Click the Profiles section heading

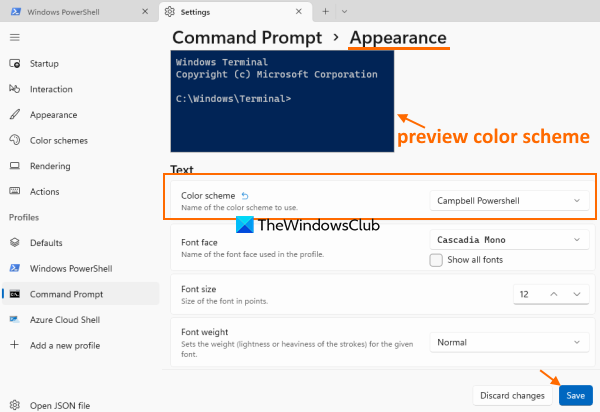coord(24,217)
